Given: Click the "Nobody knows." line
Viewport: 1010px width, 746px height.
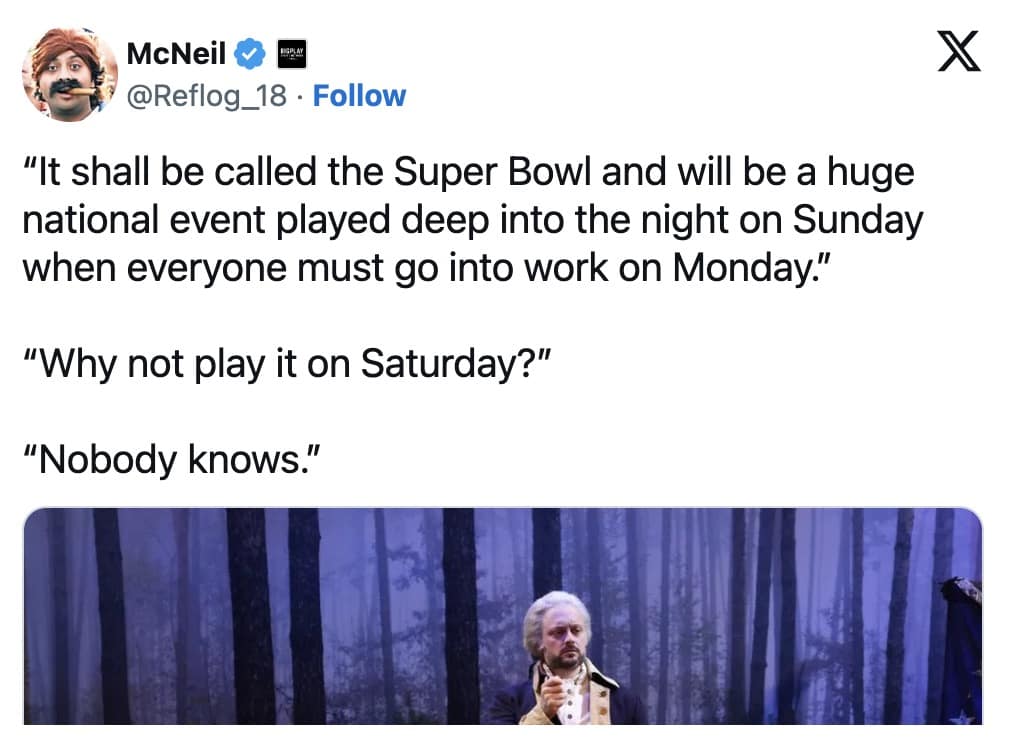Looking at the screenshot, I should [x=170, y=458].
